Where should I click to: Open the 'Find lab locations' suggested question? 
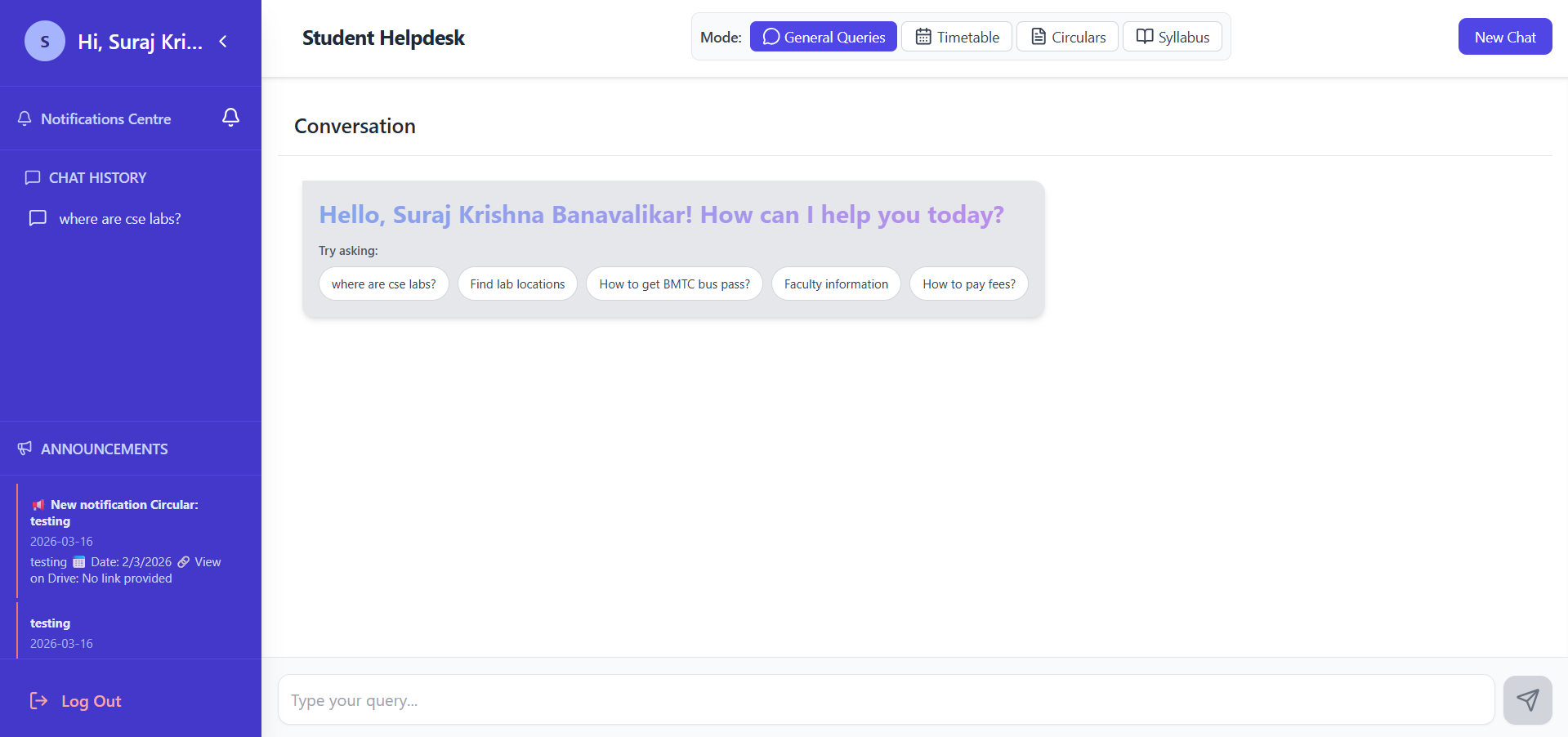[x=517, y=284]
